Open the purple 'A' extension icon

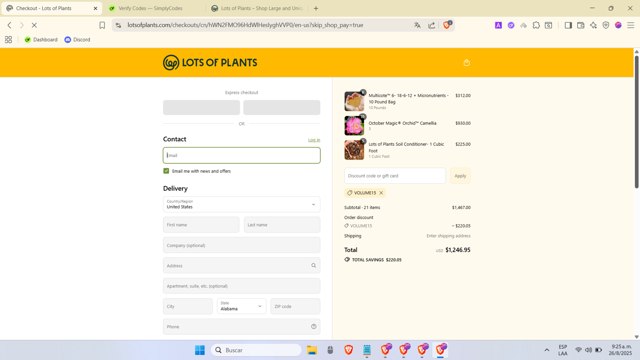click(x=498, y=25)
